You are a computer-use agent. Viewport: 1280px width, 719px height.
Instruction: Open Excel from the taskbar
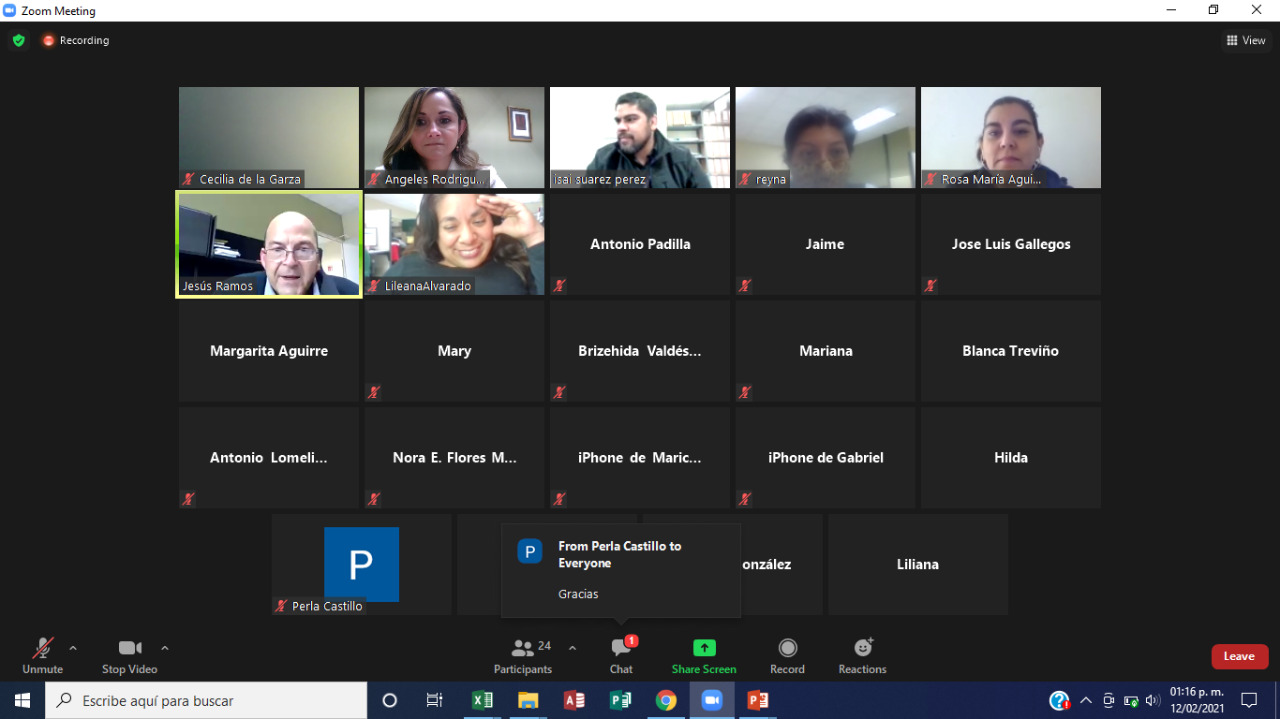tap(482, 700)
